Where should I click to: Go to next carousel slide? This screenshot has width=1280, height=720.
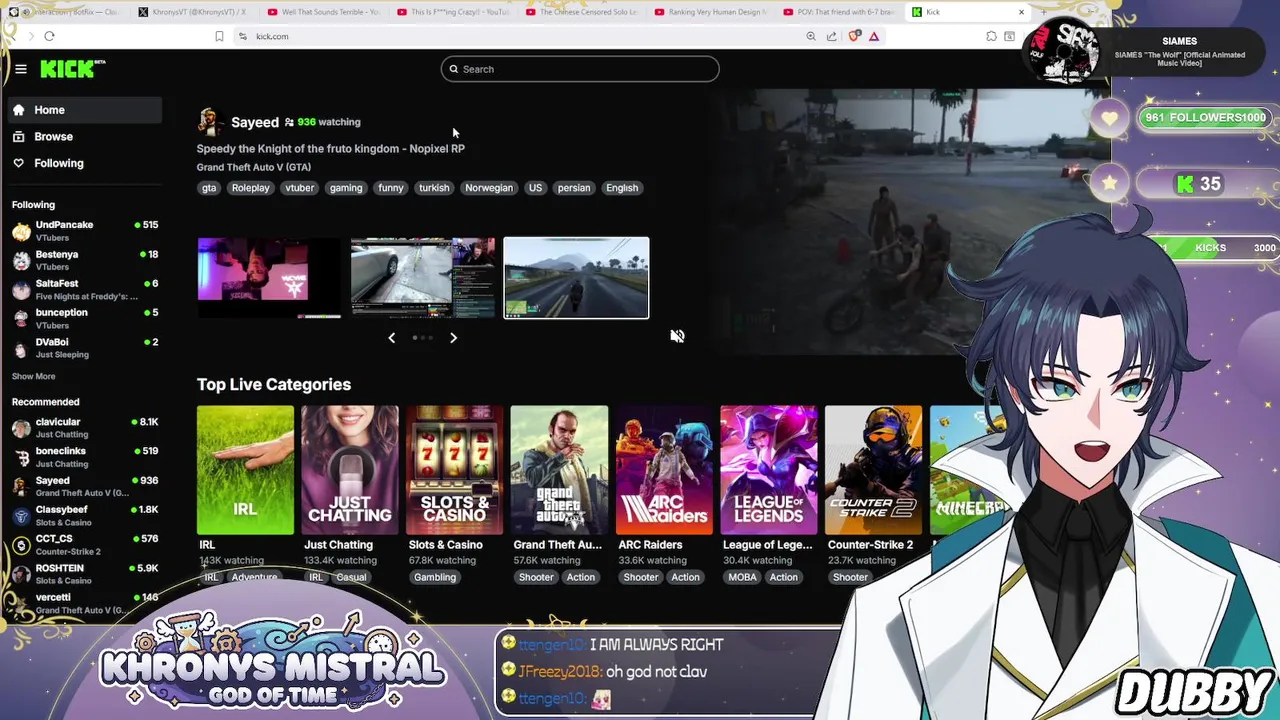tap(453, 338)
